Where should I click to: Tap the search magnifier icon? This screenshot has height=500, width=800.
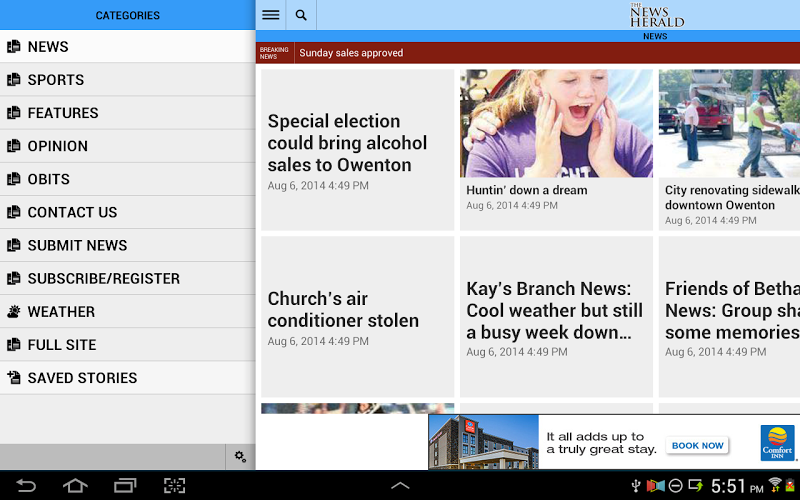point(301,15)
